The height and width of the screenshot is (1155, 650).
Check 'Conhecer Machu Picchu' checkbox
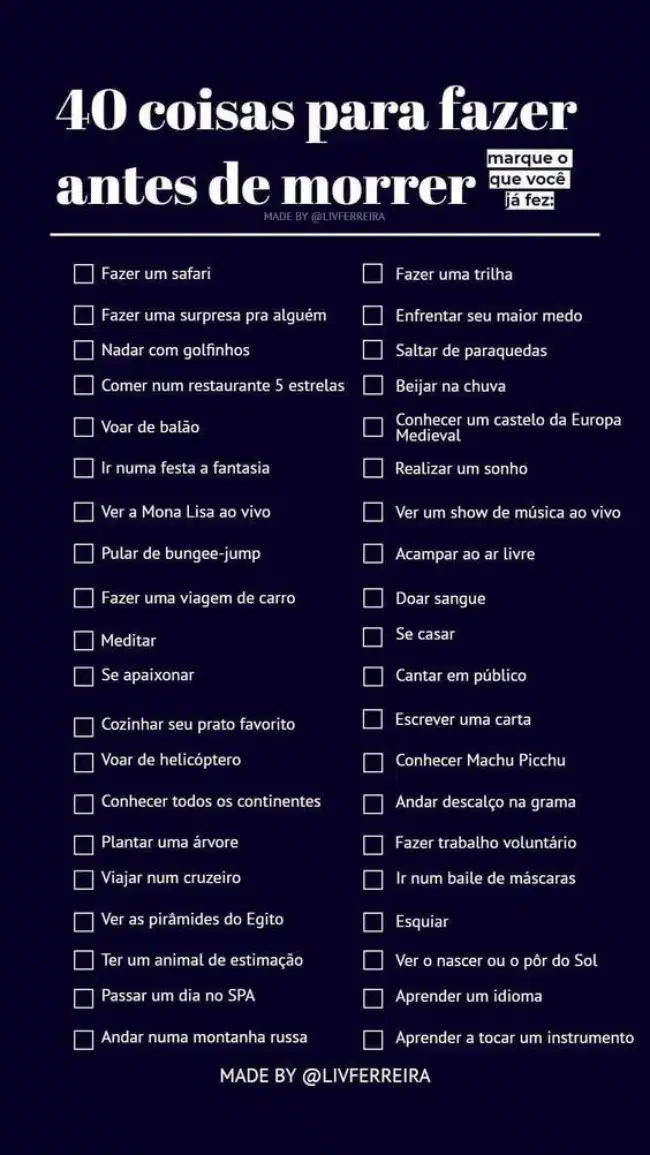pos(372,762)
